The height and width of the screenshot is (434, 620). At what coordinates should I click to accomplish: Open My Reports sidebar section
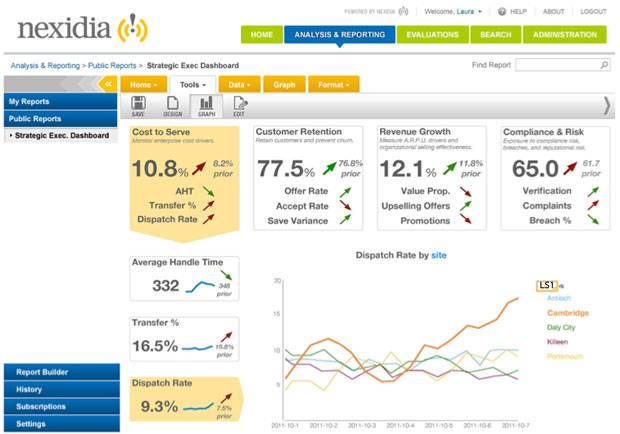click(x=60, y=101)
